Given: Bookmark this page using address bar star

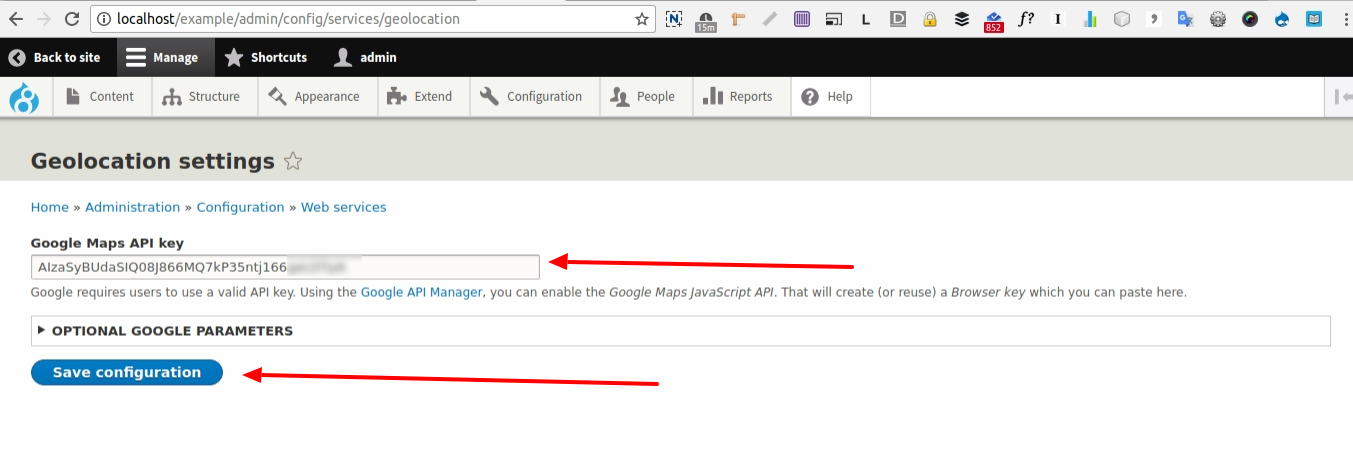Looking at the screenshot, I should pyautogui.click(x=642, y=19).
